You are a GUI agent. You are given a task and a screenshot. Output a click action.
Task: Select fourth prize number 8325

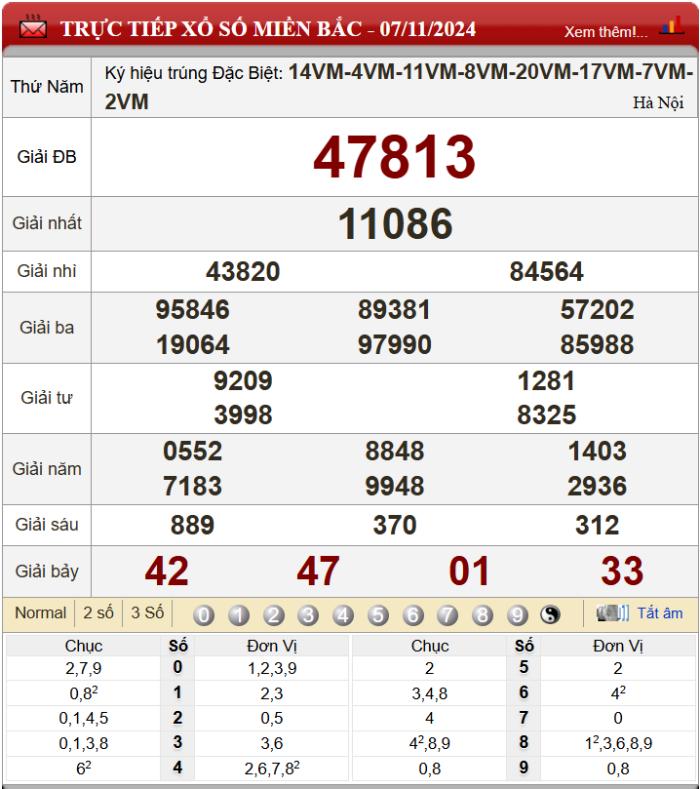[547, 415]
